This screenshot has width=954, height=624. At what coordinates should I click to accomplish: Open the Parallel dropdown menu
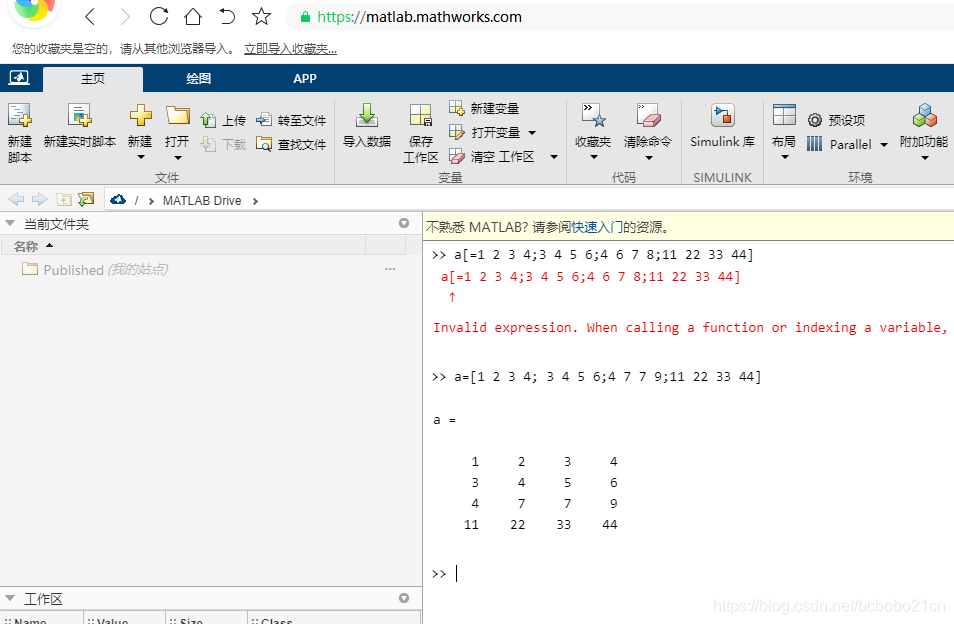883,145
